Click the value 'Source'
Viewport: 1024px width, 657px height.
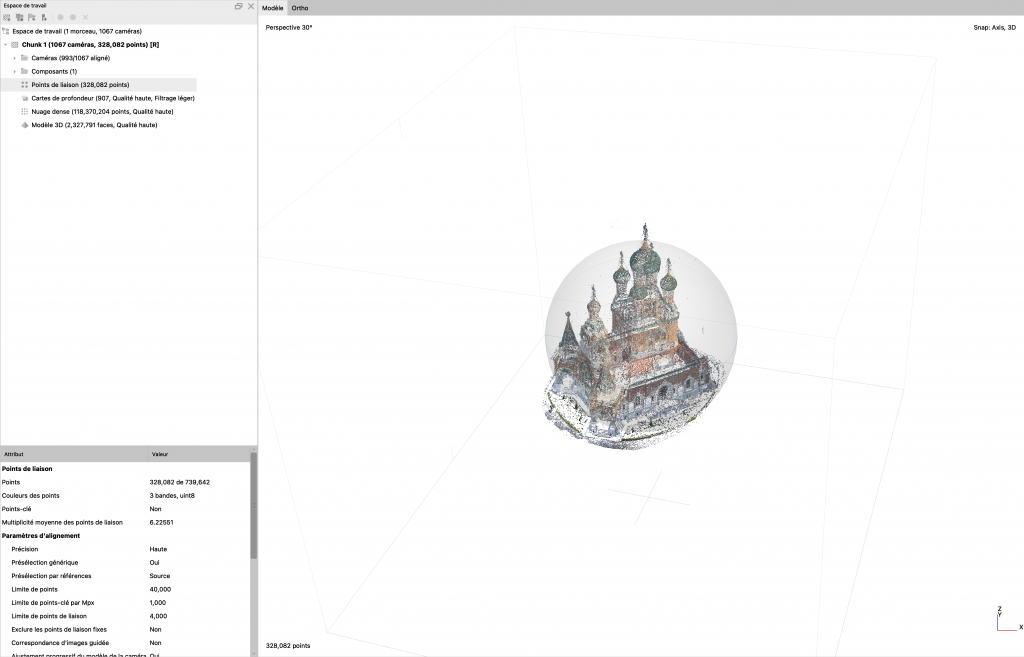pos(159,576)
